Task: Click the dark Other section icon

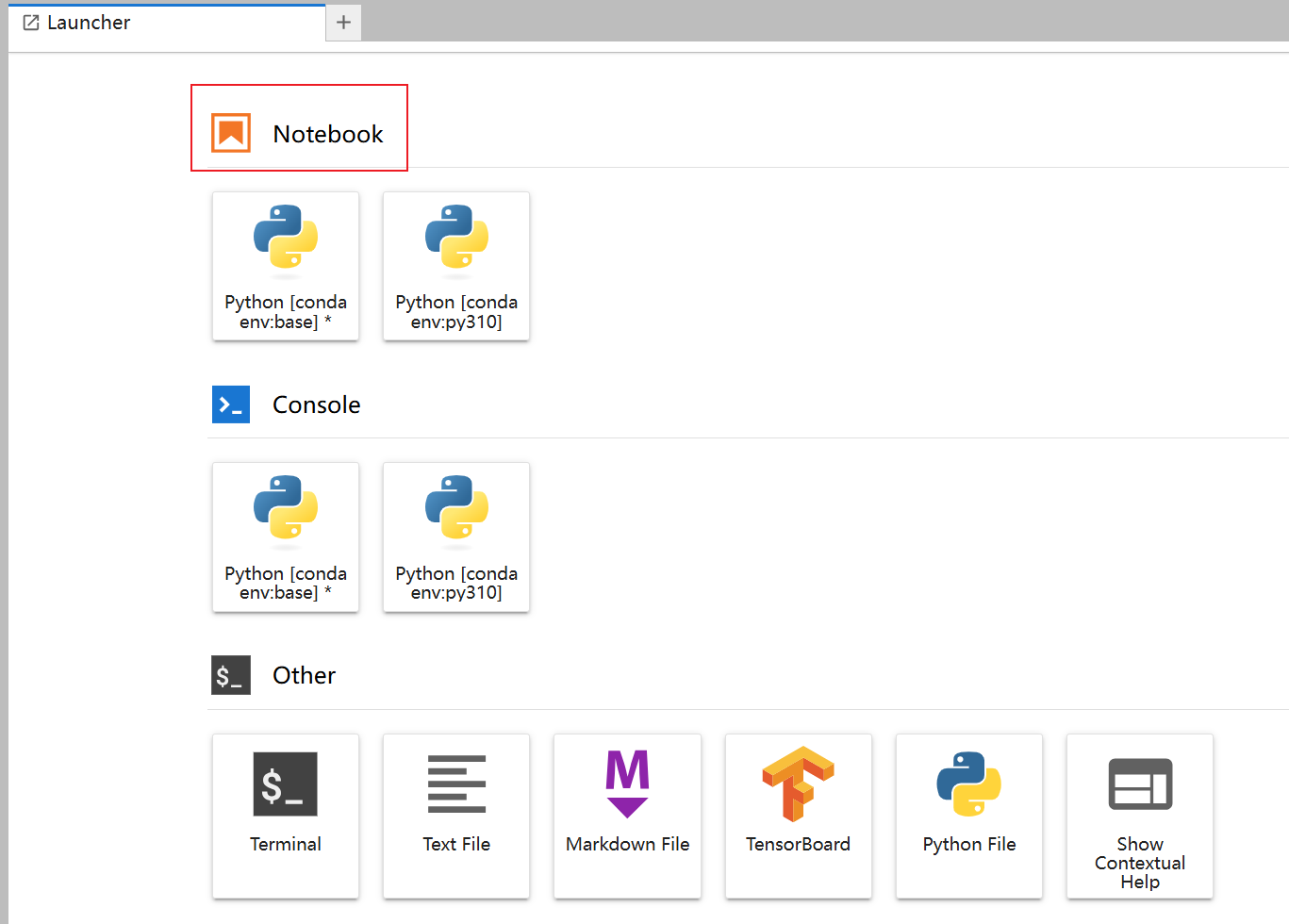Action: [x=231, y=675]
